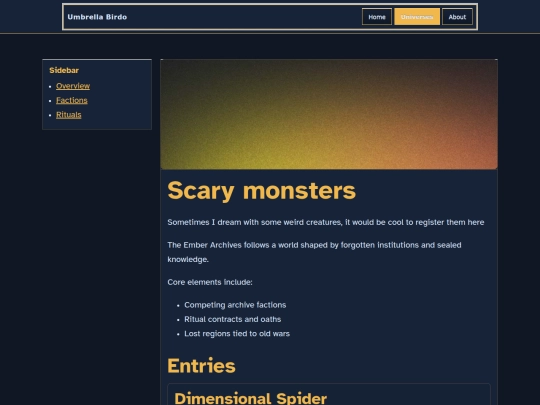Click the Sidebar panel title
Viewport: 540px width, 405px height.
click(x=64, y=70)
